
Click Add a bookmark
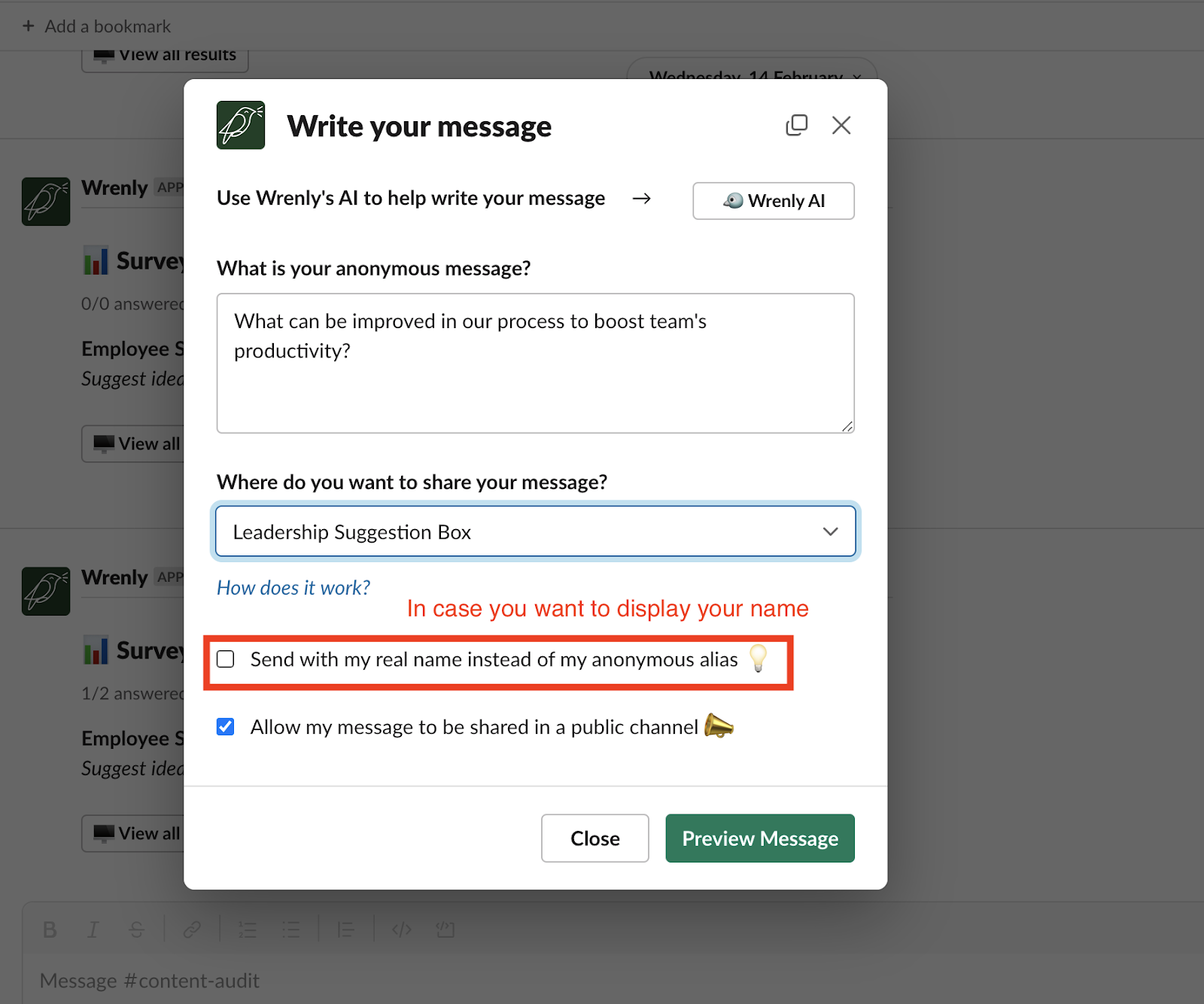click(x=108, y=26)
